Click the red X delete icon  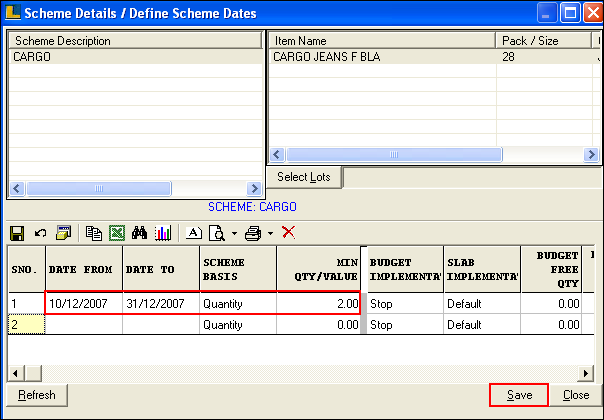289,233
